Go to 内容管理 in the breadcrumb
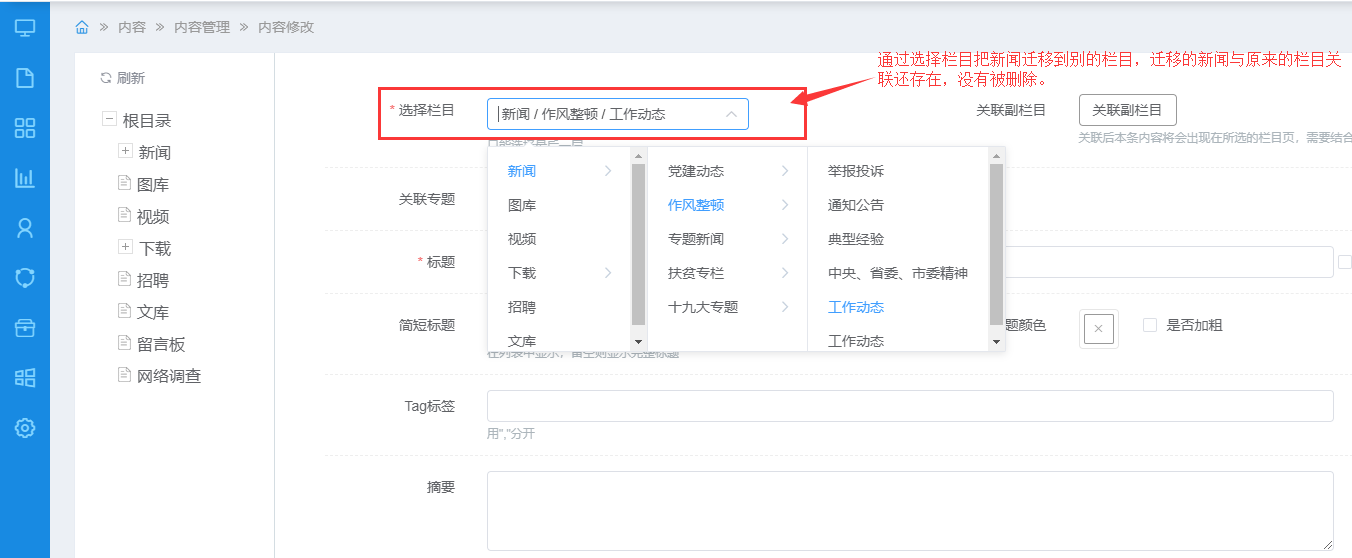Screen dimensions: 1352x558 pyautogui.click(x=202, y=27)
